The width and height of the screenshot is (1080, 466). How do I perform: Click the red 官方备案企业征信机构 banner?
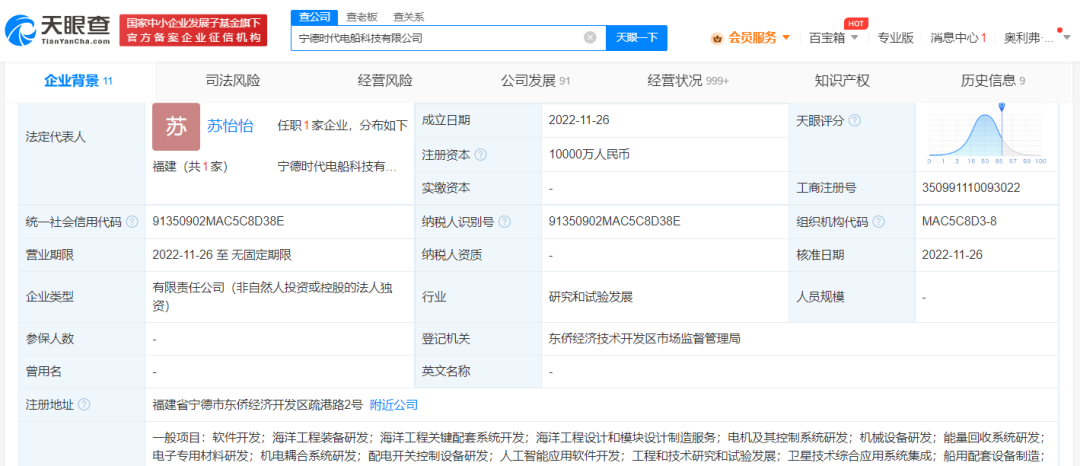[x=193, y=30]
